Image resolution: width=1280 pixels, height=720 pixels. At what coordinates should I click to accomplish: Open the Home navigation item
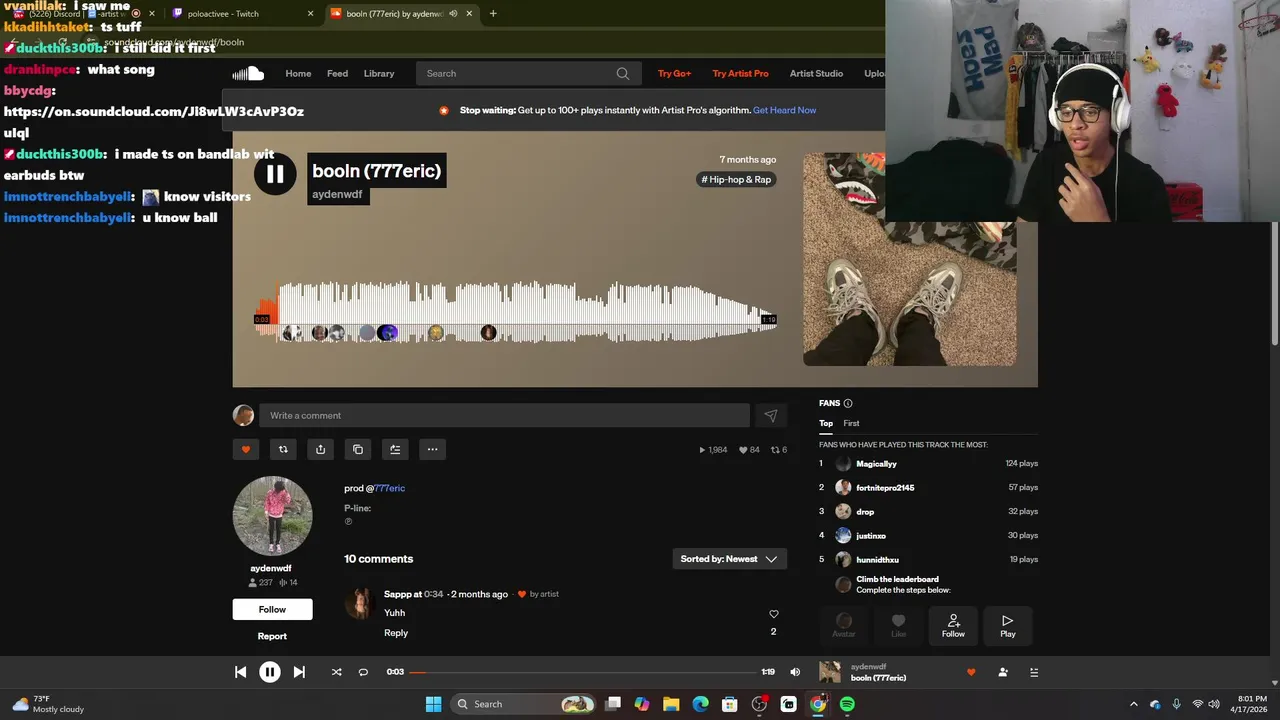[298, 73]
